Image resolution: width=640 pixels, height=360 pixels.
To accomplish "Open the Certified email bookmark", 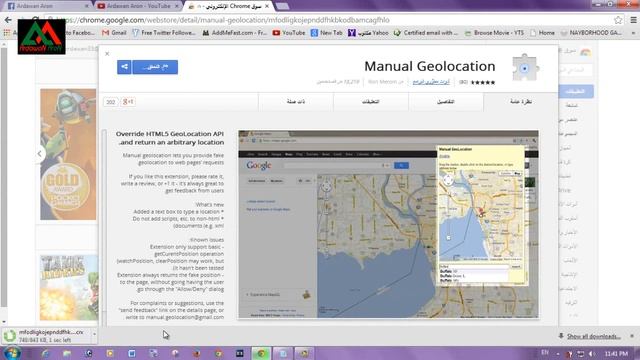I will 426,33.
